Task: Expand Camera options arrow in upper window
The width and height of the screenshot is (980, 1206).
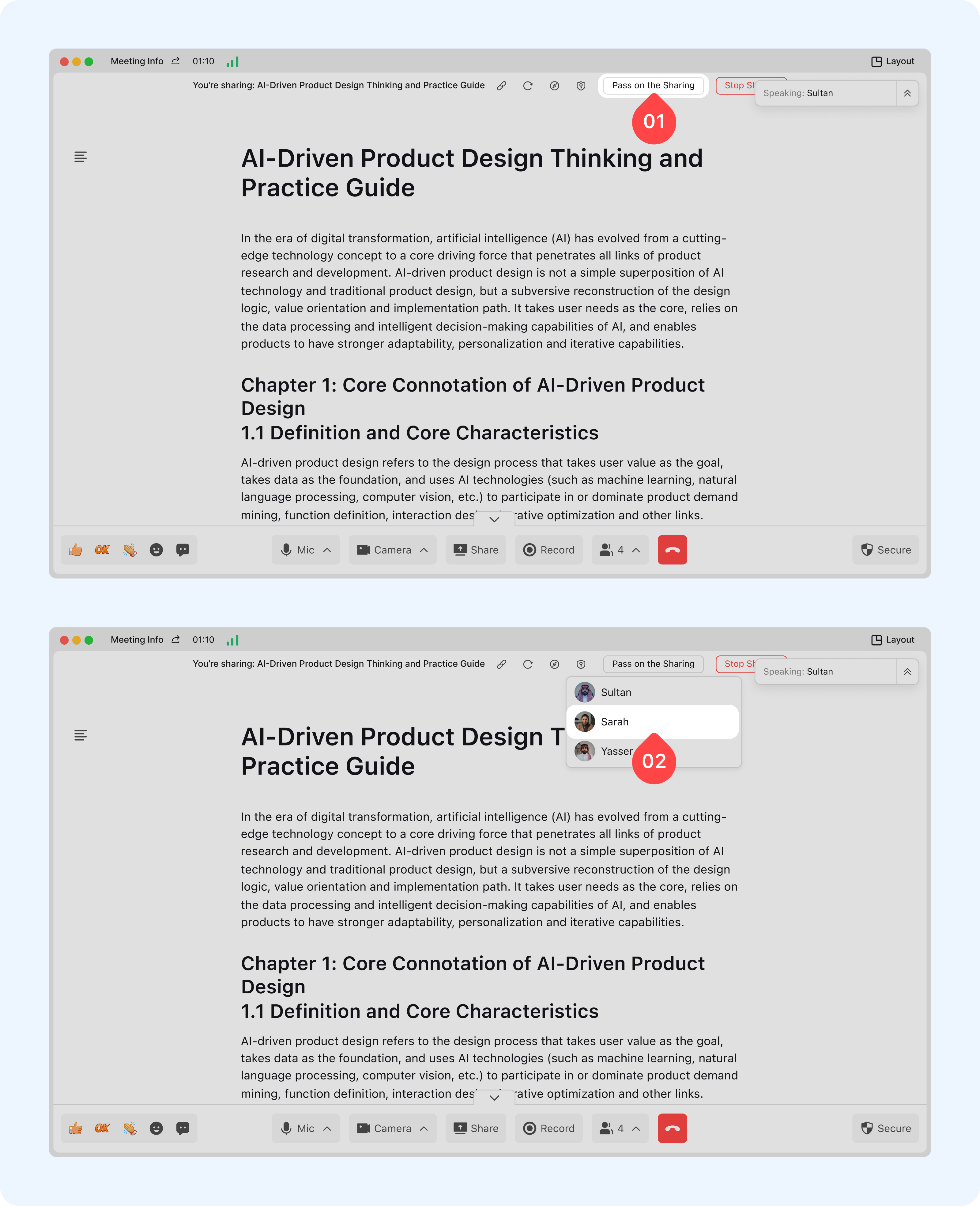Action: tap(424, 550)
